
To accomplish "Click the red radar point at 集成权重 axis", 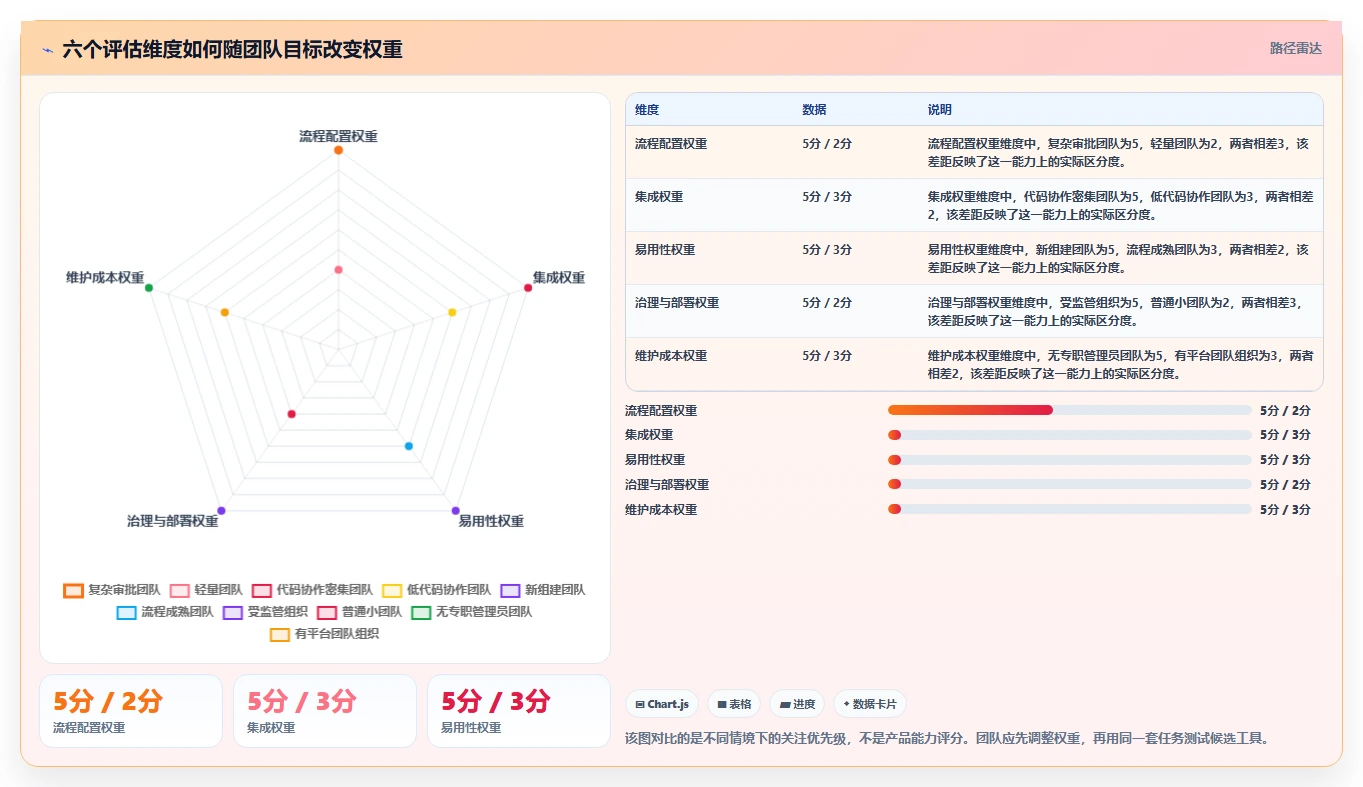I will (x=528, y=288).
